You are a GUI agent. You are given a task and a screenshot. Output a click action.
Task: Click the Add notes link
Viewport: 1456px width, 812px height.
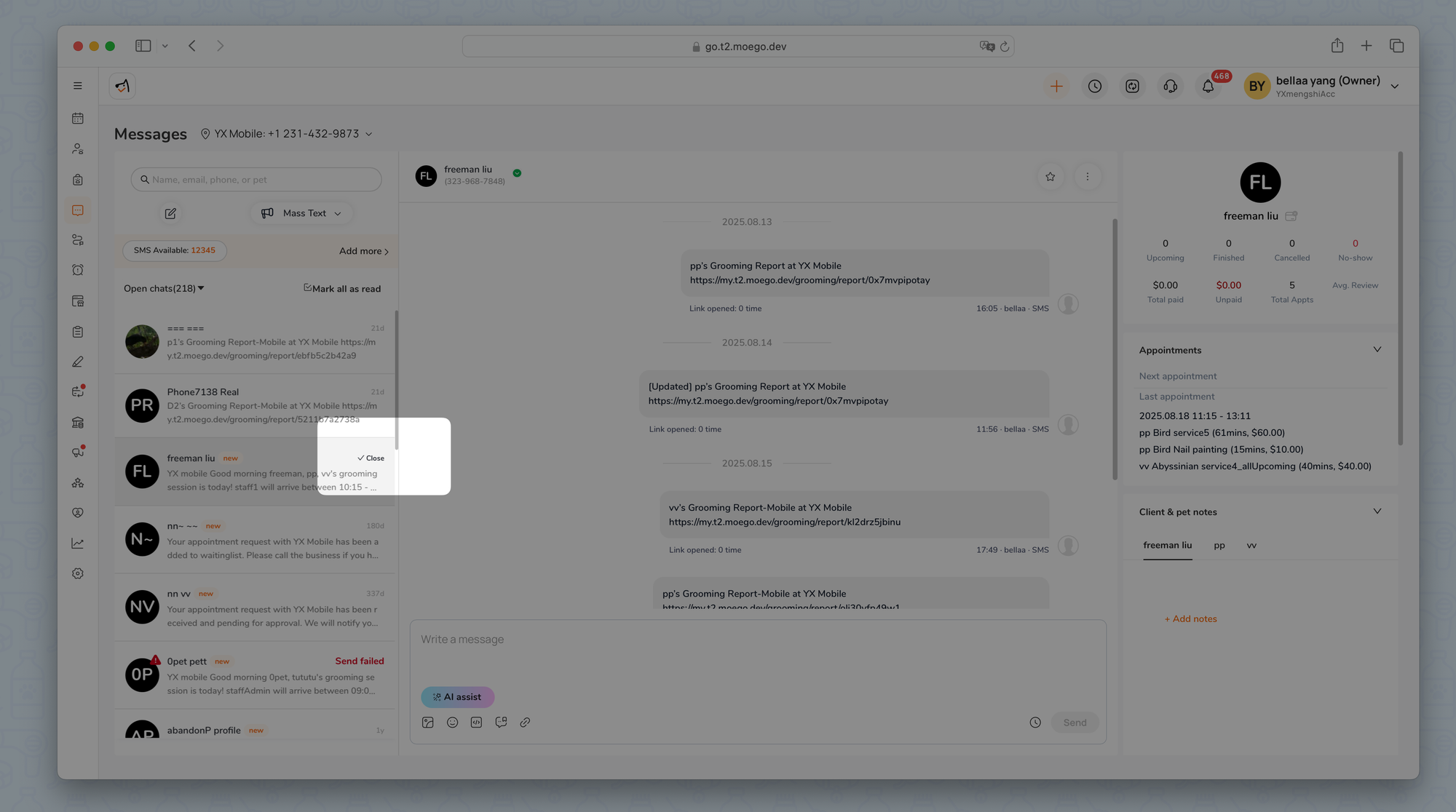(1191, 619)
